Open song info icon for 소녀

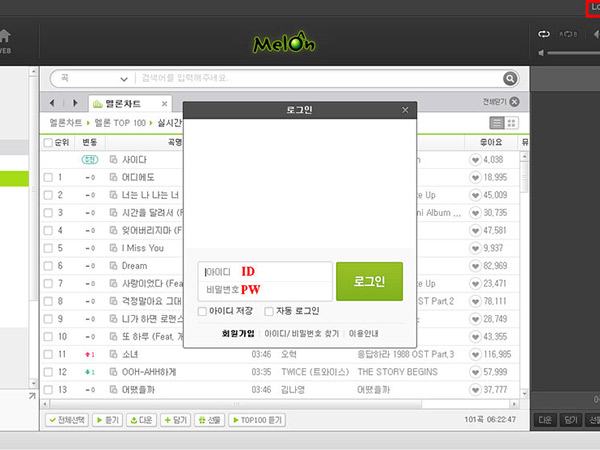[x=113, y=354]
